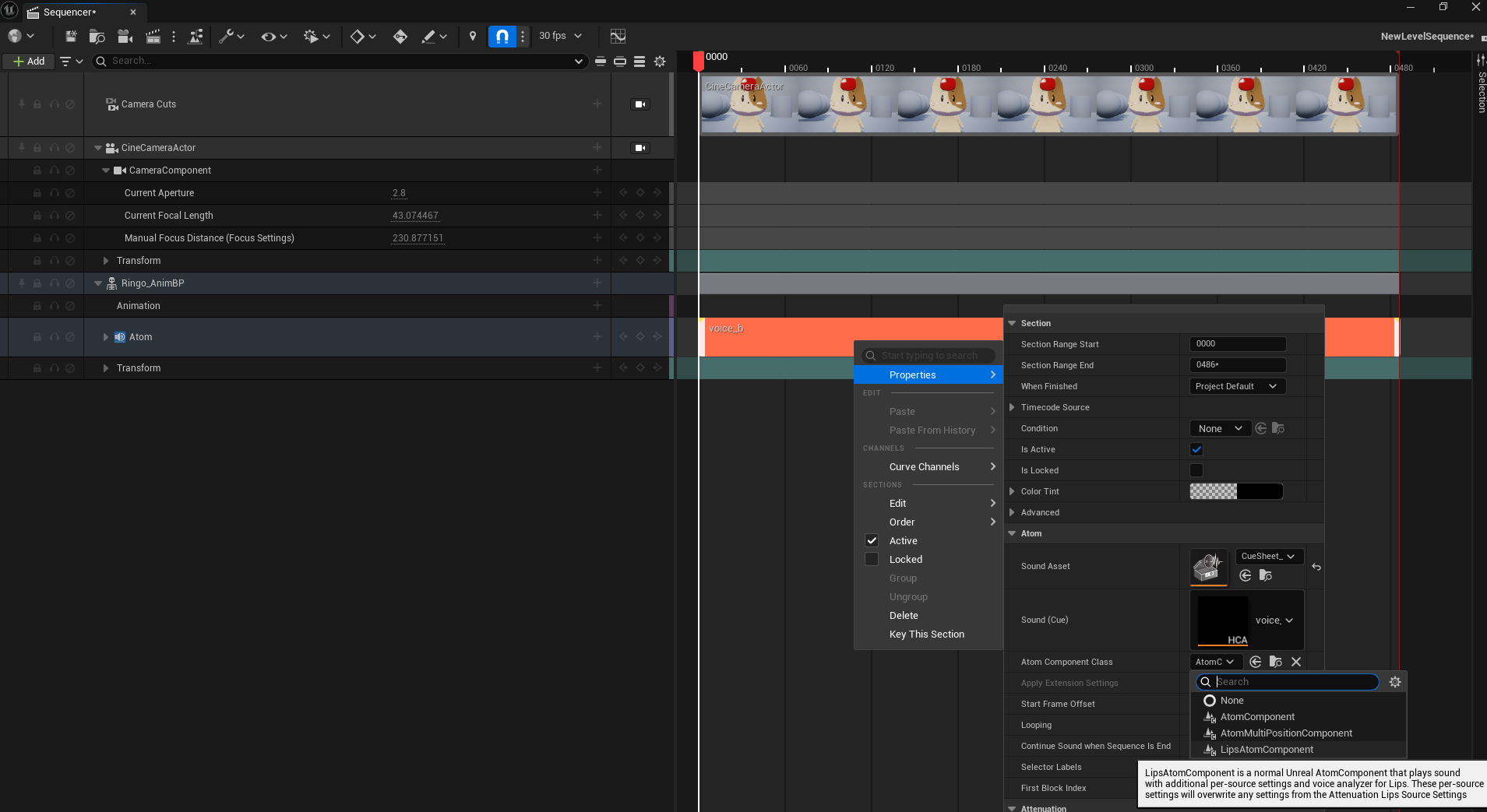Viewport: 1487px width, 812px height.
Task: Click the Add track button
Action: pyautogui.click(x=29, y=62)
